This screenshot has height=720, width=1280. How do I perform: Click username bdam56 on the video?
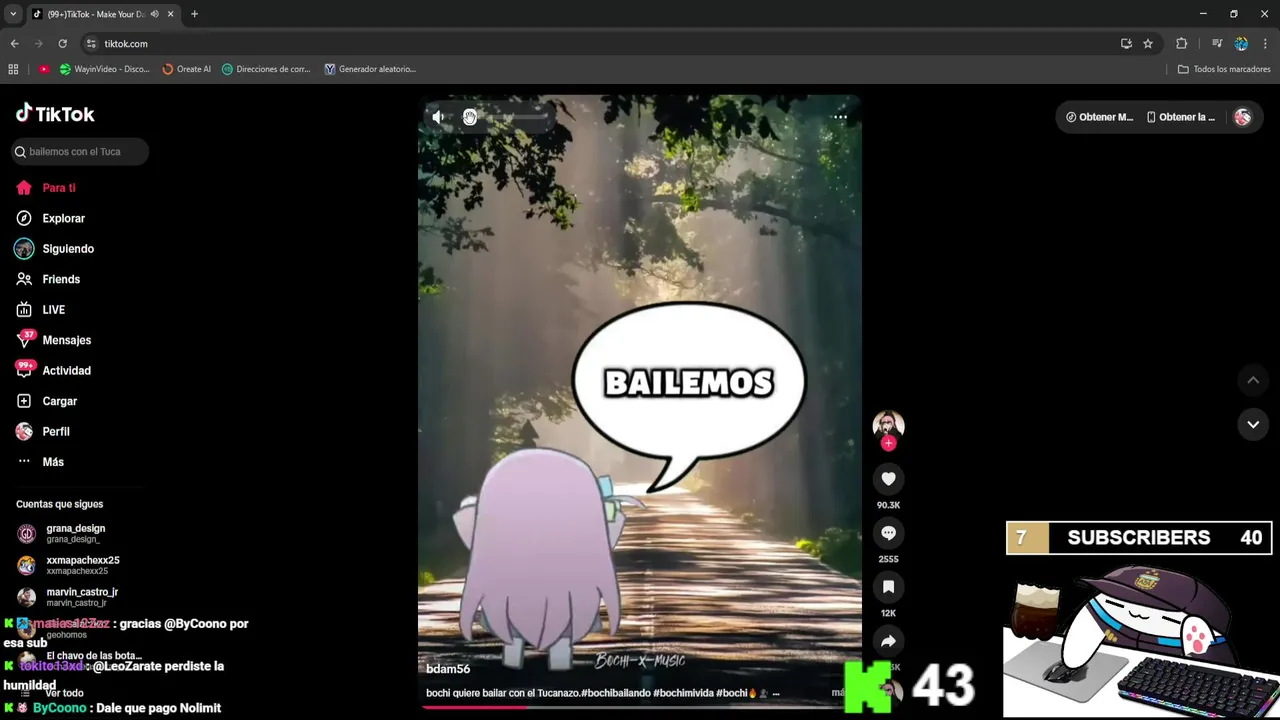(448, 669)
